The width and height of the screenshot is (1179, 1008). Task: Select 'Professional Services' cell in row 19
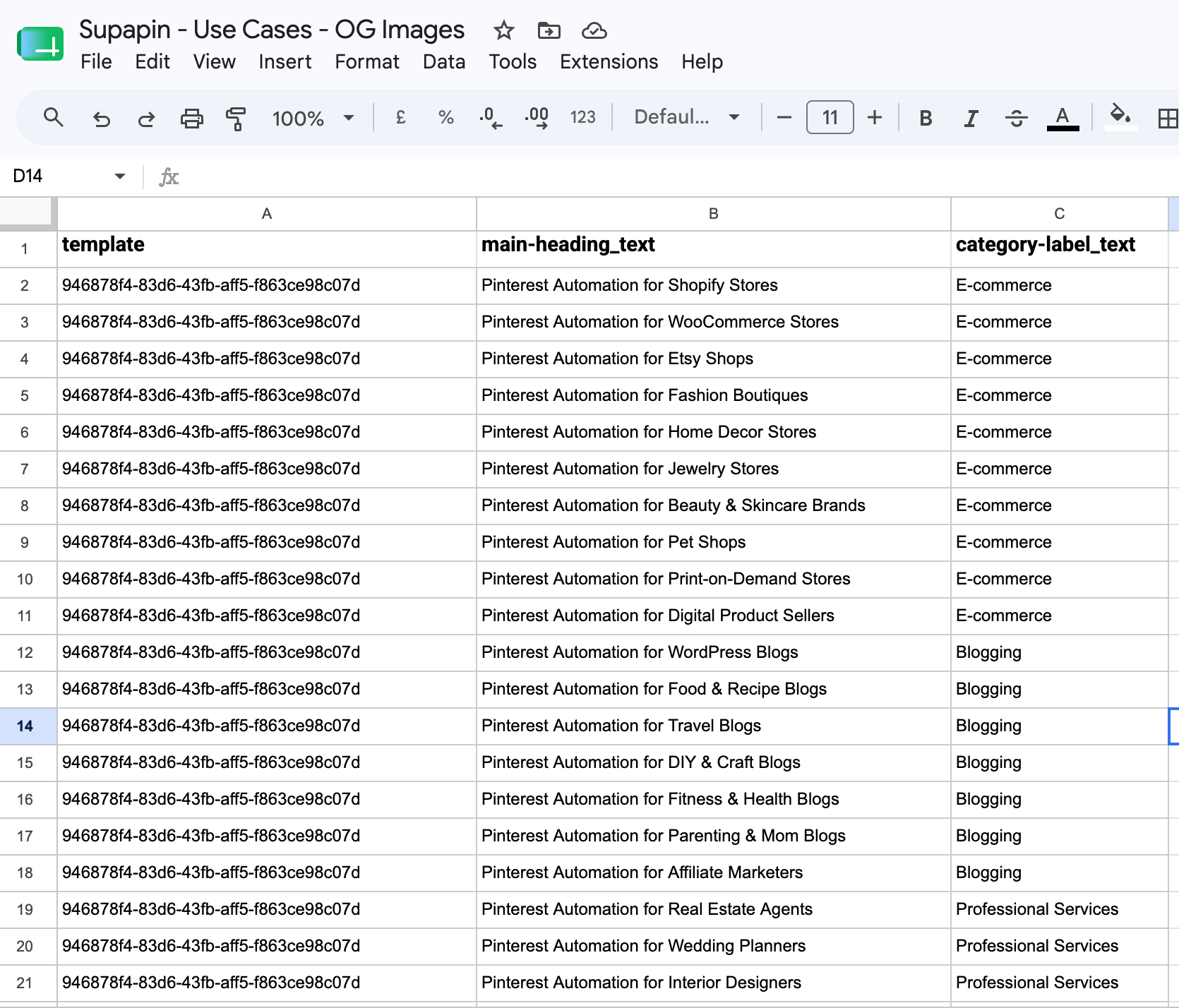click(1060, 910)
